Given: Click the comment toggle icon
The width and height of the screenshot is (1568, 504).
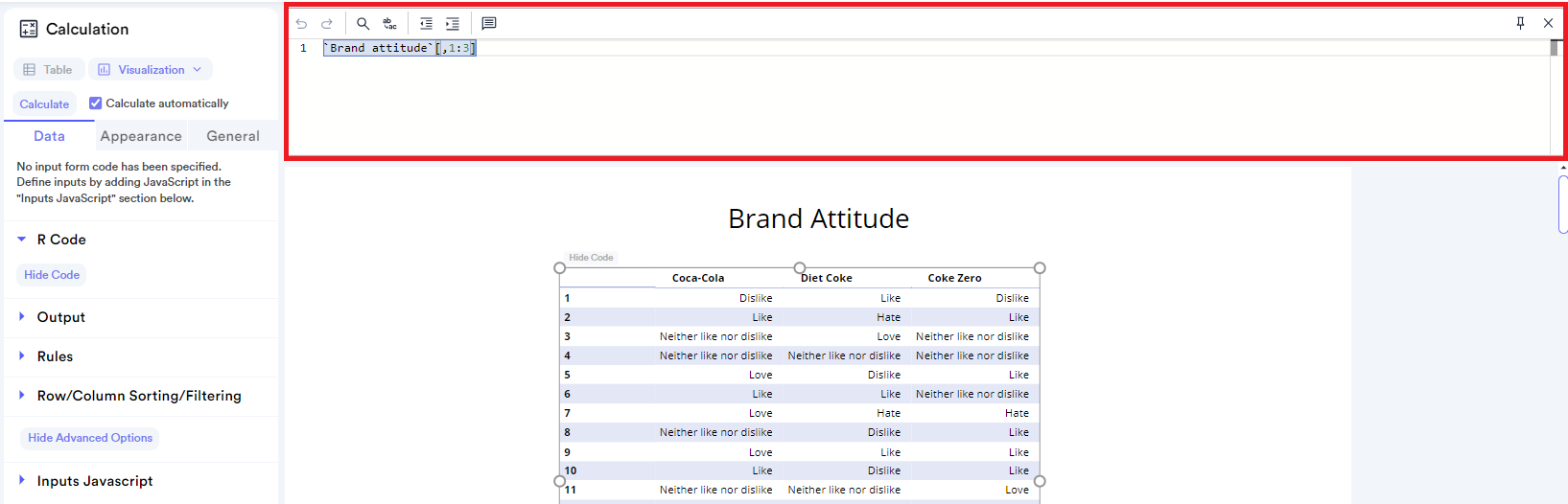Looking at the screenshot, I should [489, 24].
